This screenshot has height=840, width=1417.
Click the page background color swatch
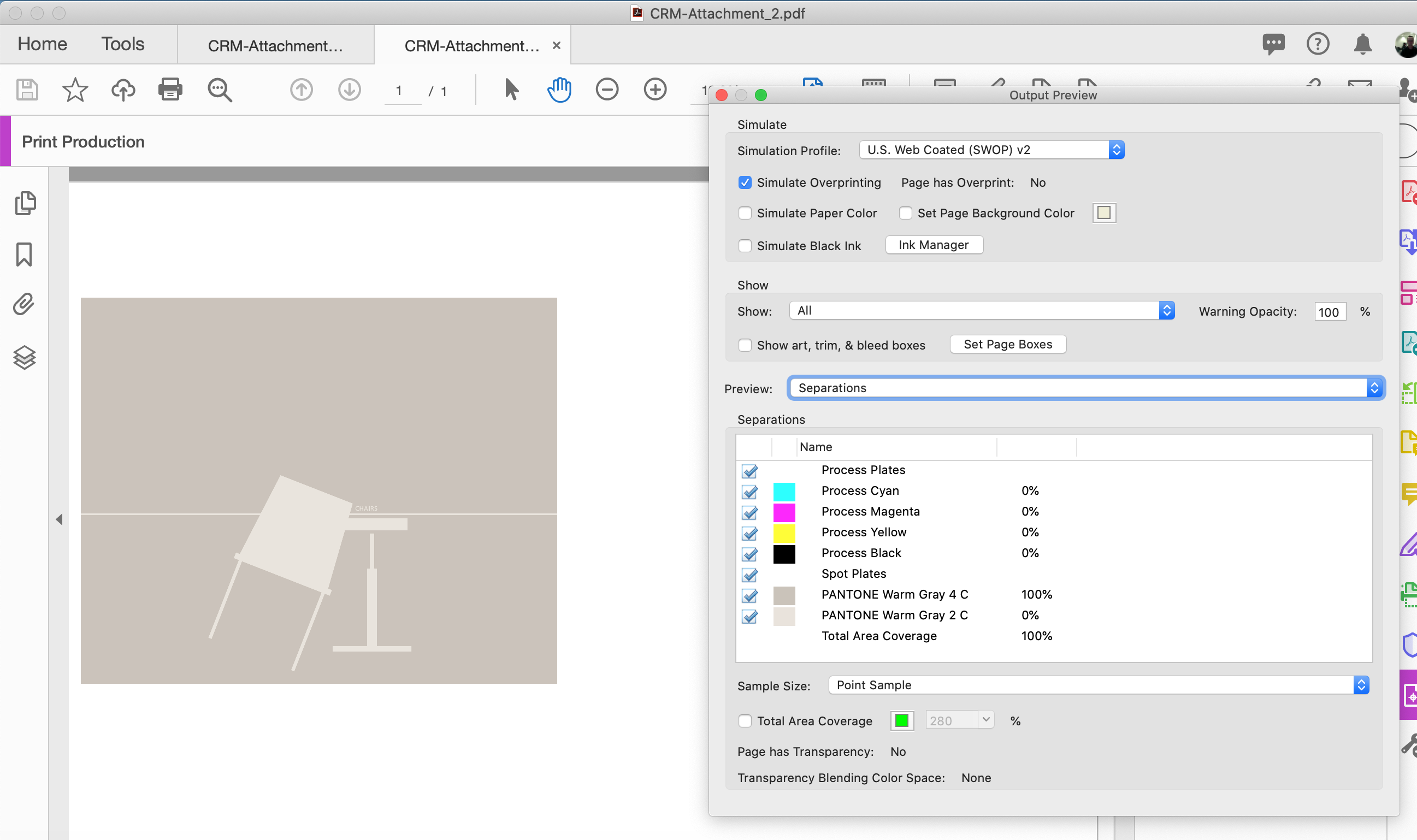(1103, 213)
